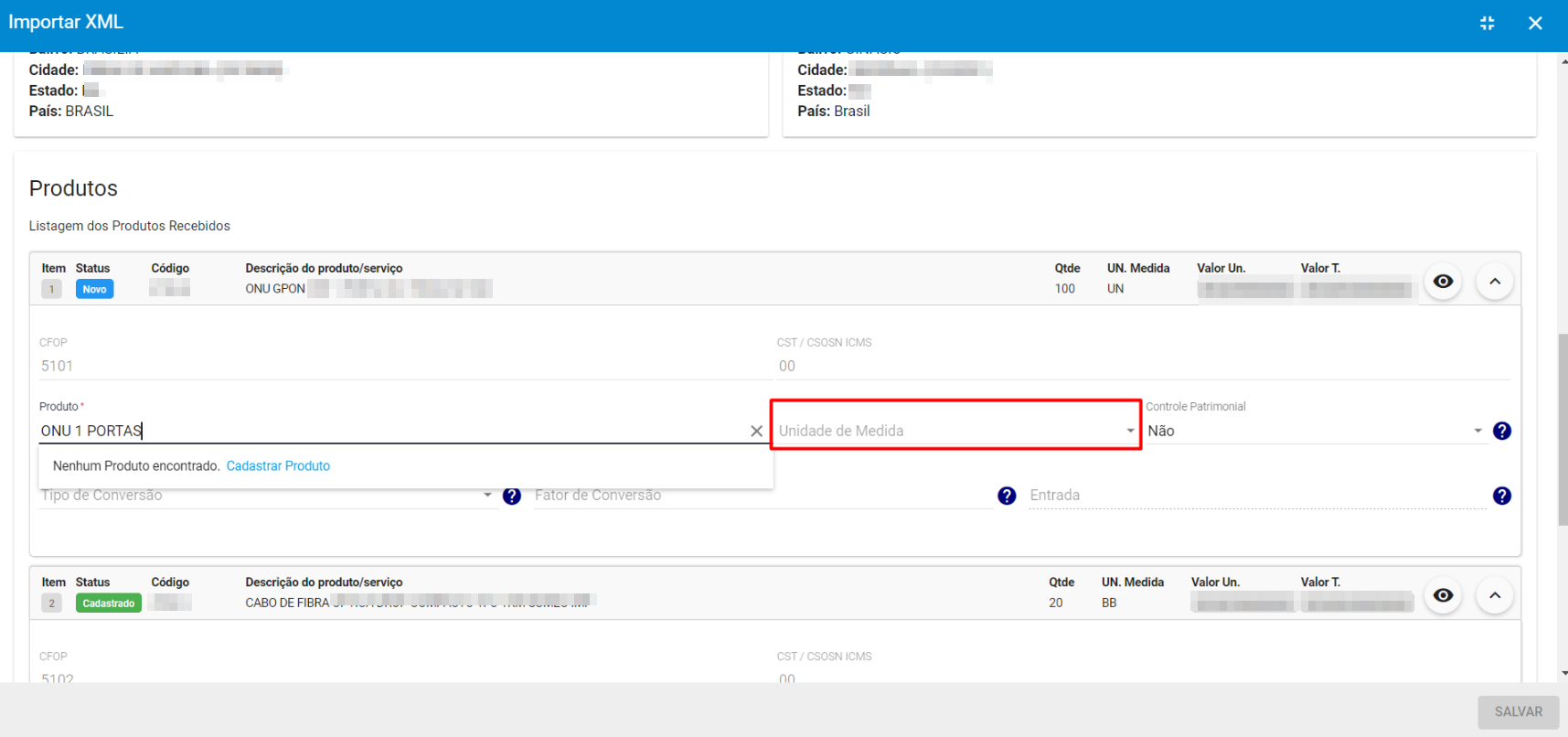Click the Cadastrar Produto link
The width and height of the screenshot is (1568, 737).
pyautogui.click(x=278, y=466)
